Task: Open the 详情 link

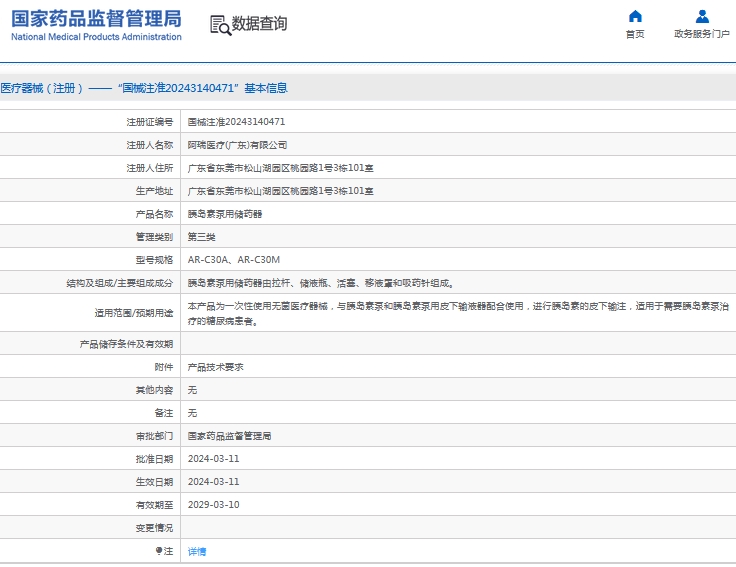Action: pyautogui.click(x=197, y=551)
